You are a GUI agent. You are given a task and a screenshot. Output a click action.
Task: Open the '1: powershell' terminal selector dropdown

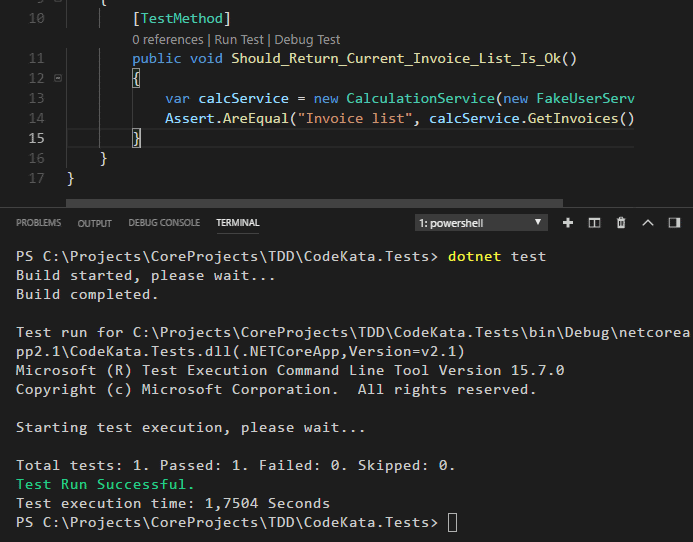tap(481, 223)
